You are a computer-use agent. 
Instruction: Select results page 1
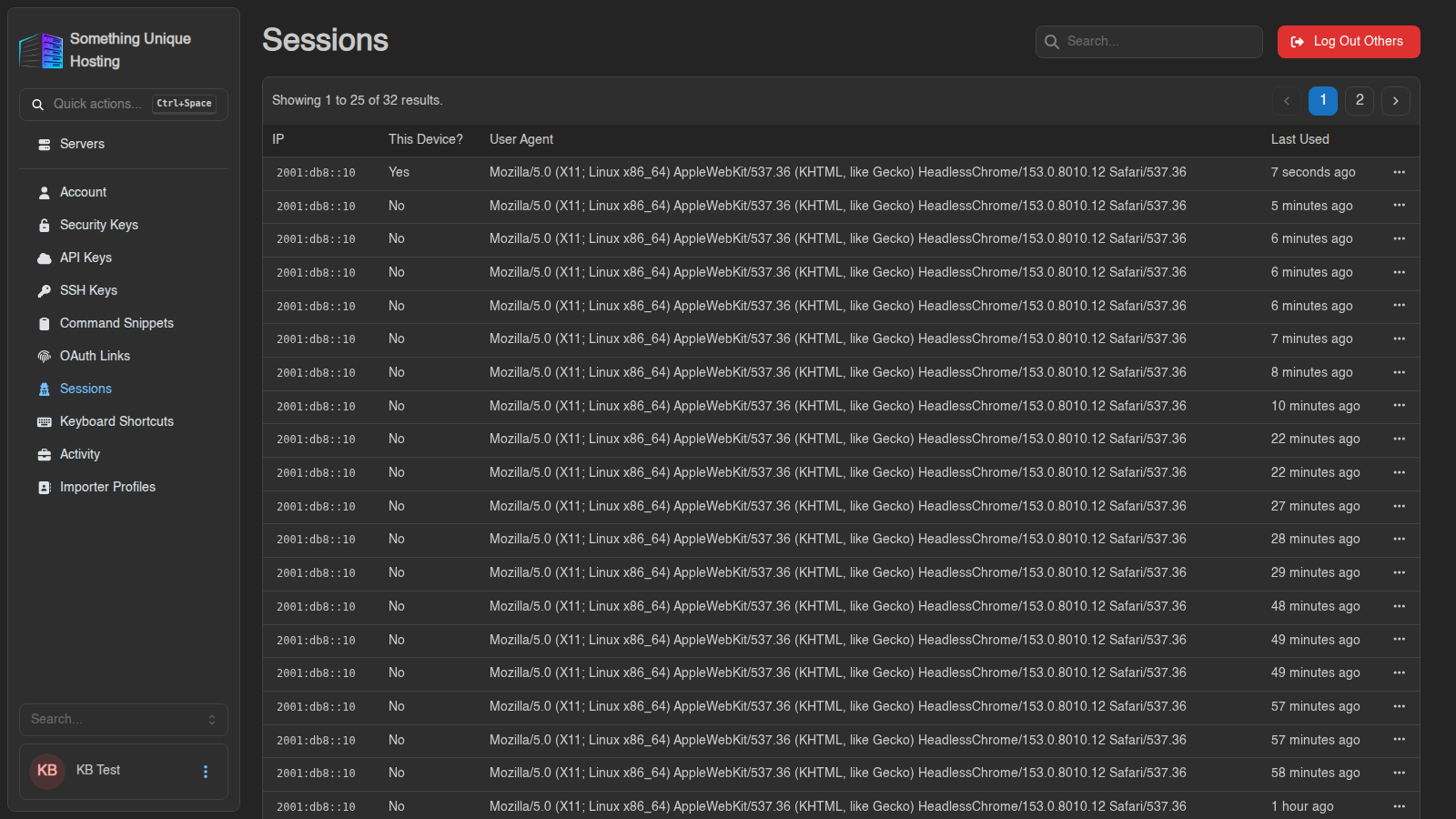click(1322, 101)
